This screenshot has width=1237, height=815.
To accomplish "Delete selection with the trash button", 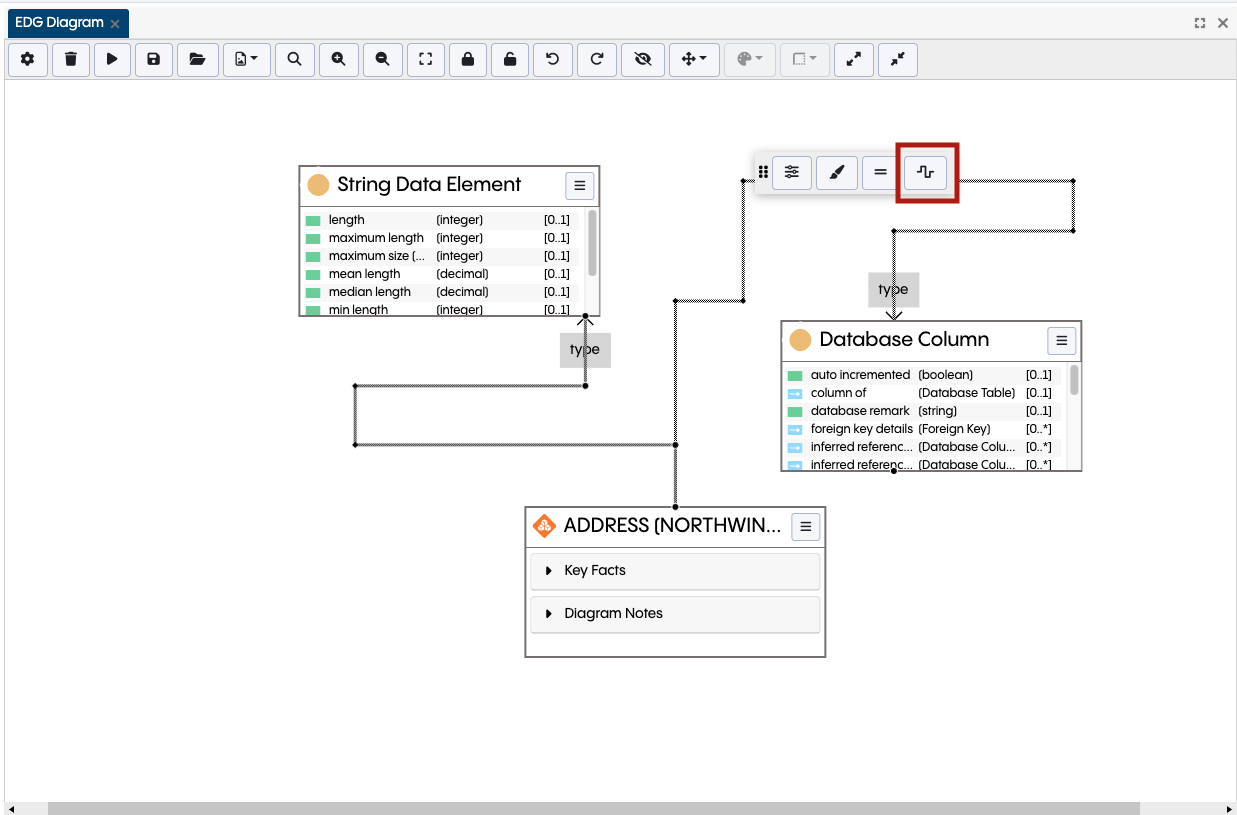I will (70, 60).
